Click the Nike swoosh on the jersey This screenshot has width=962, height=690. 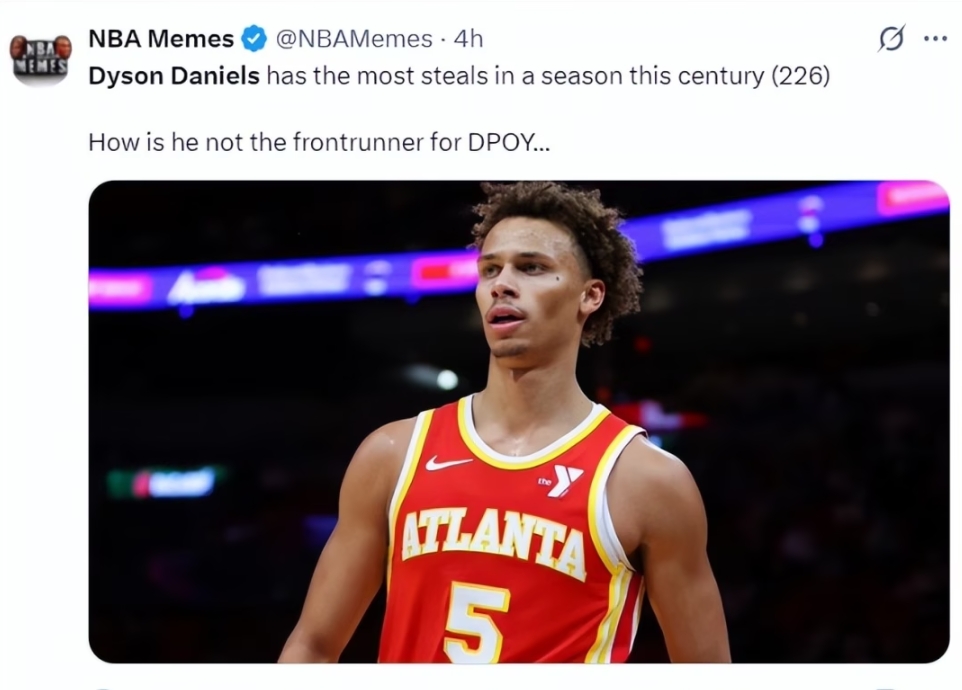click(x=446, y=463)
